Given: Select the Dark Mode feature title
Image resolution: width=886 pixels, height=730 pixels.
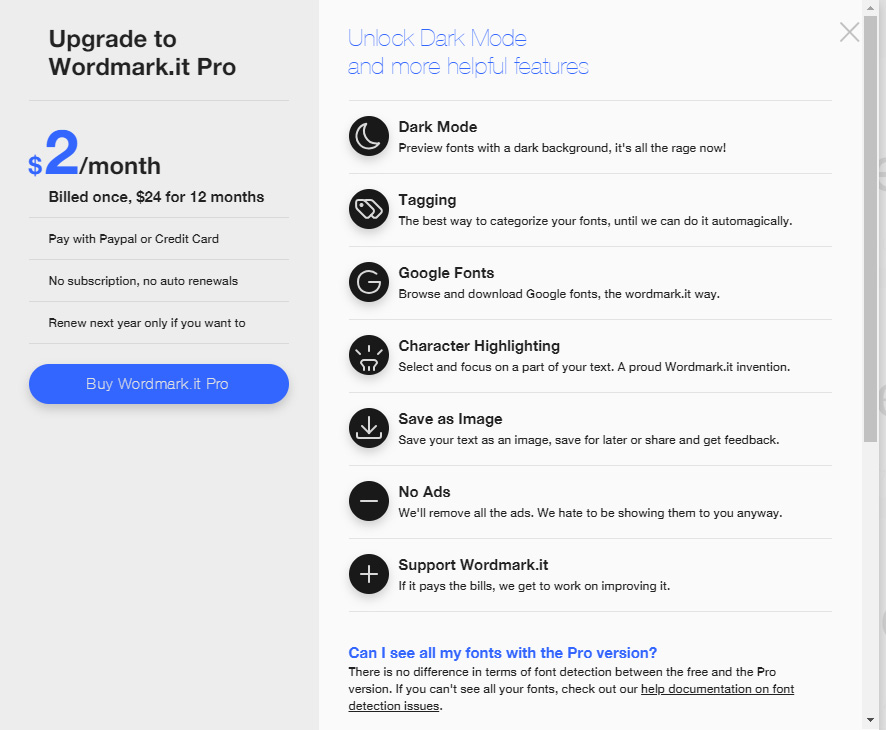Looking at the screenshot, I should pos(438,127).
